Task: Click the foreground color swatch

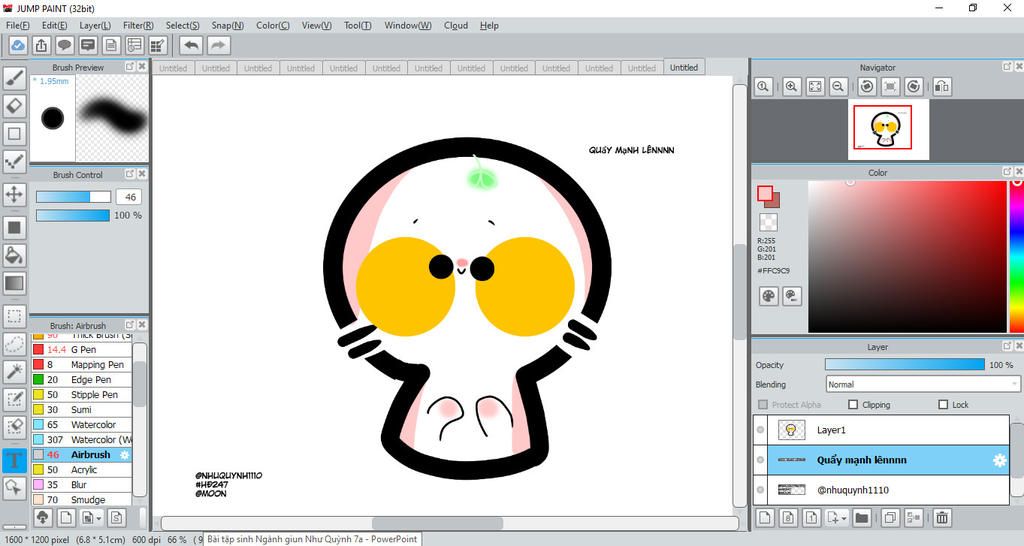Action: [x=765, y=193]
